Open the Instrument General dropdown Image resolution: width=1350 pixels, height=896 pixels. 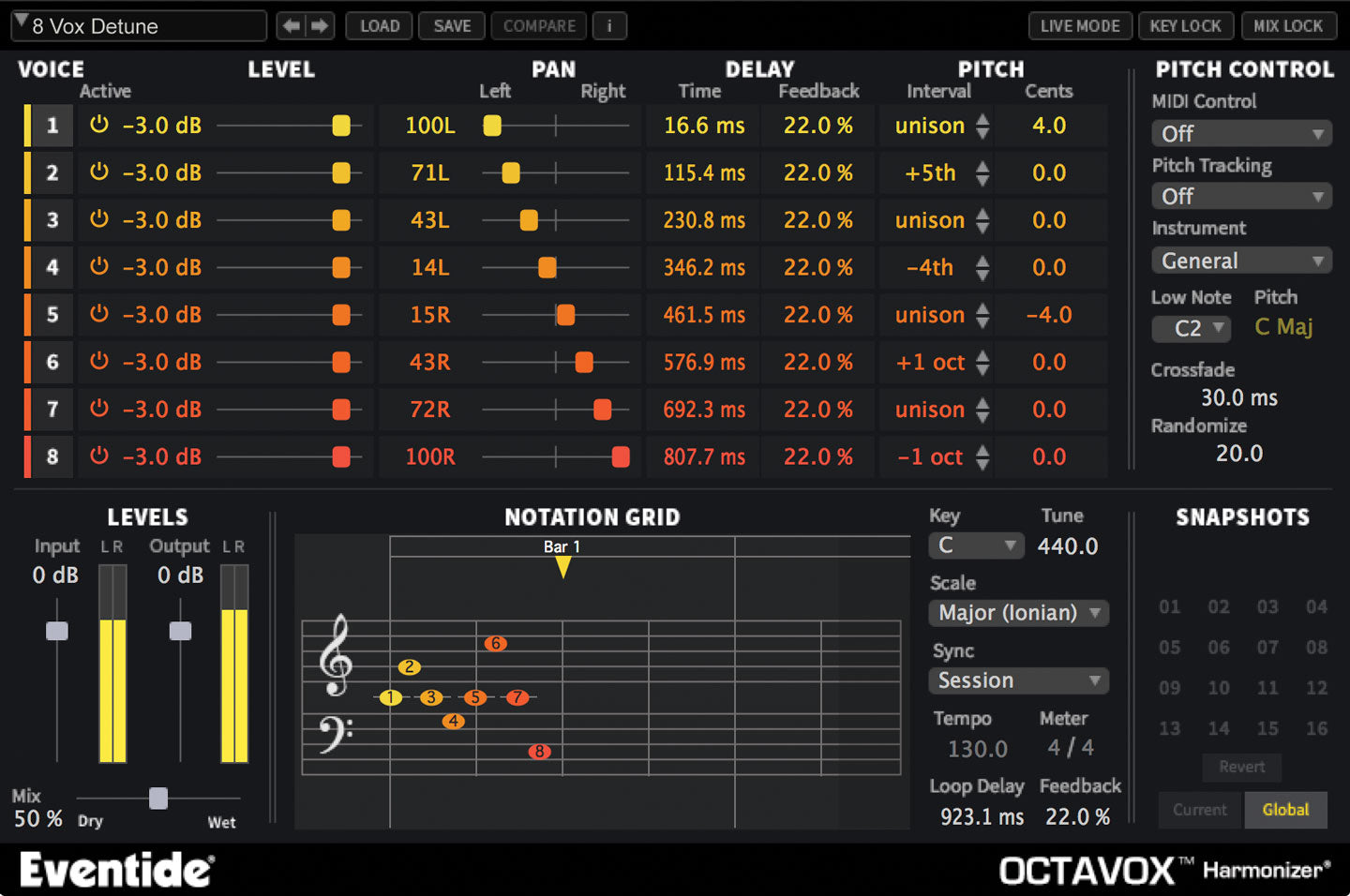pos(1240,261)
